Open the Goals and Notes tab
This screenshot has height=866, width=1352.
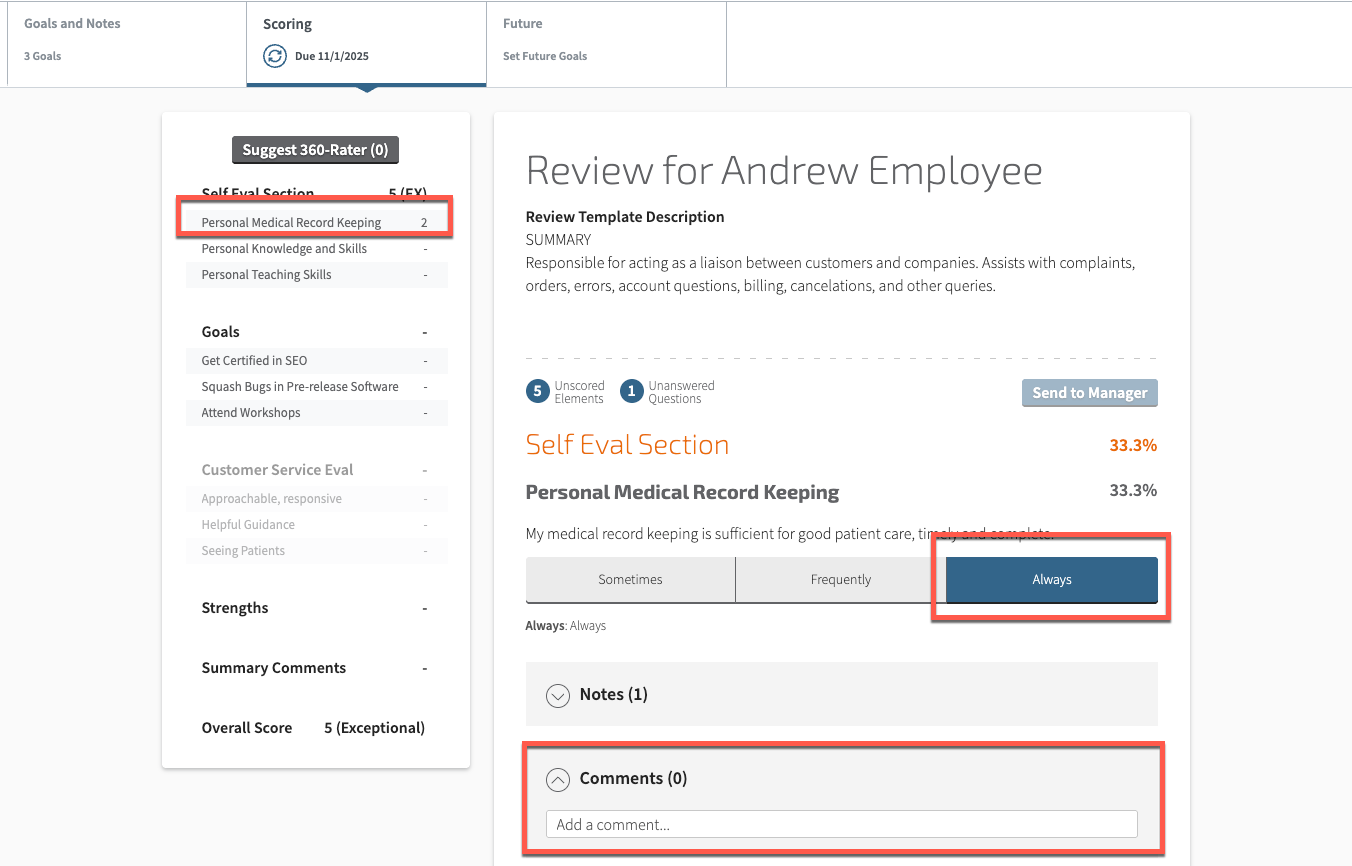(x=127, y=44)
